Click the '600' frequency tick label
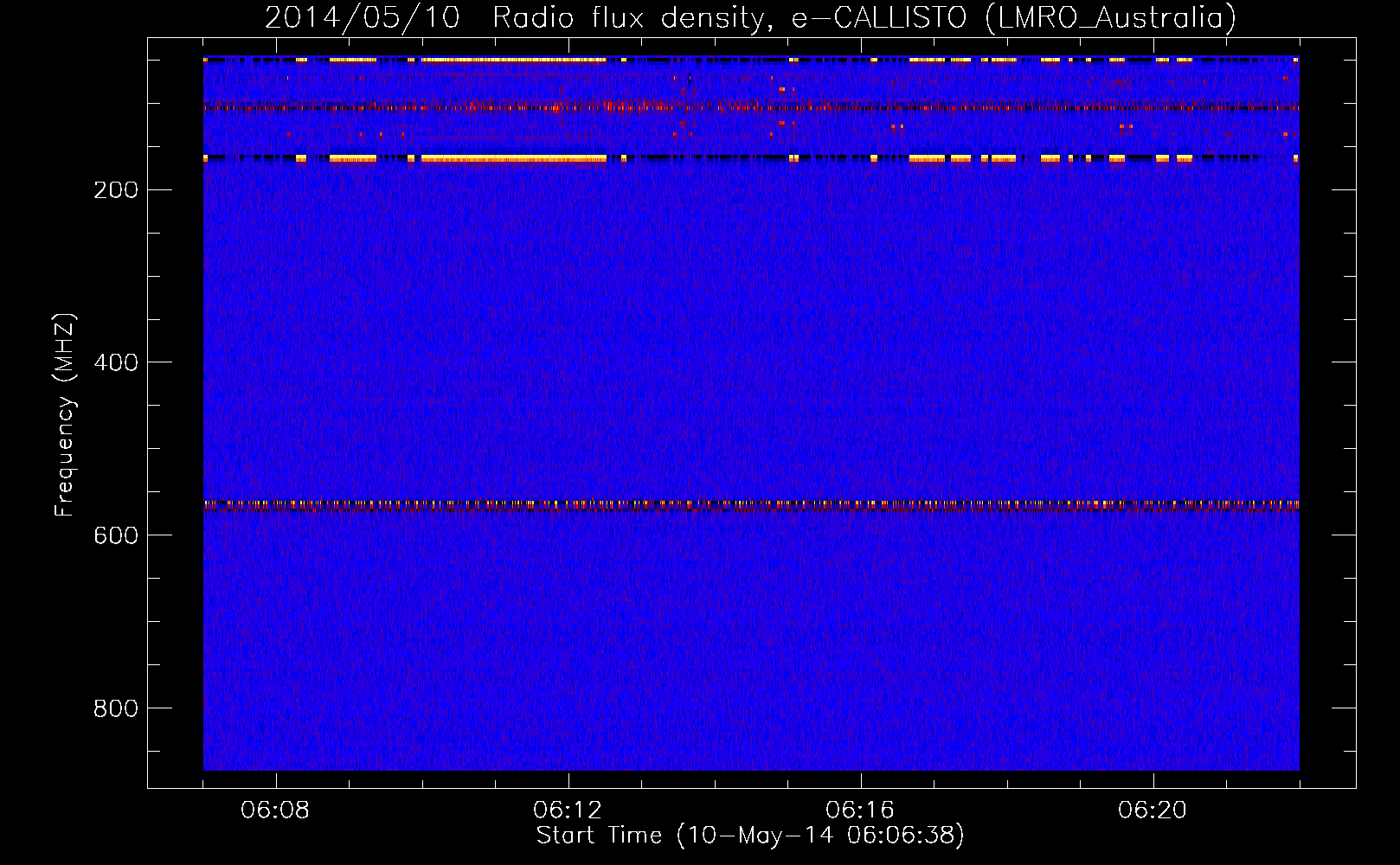This screenshot has height=865, width=1400. pyautogui.click(x=116, y=535)
